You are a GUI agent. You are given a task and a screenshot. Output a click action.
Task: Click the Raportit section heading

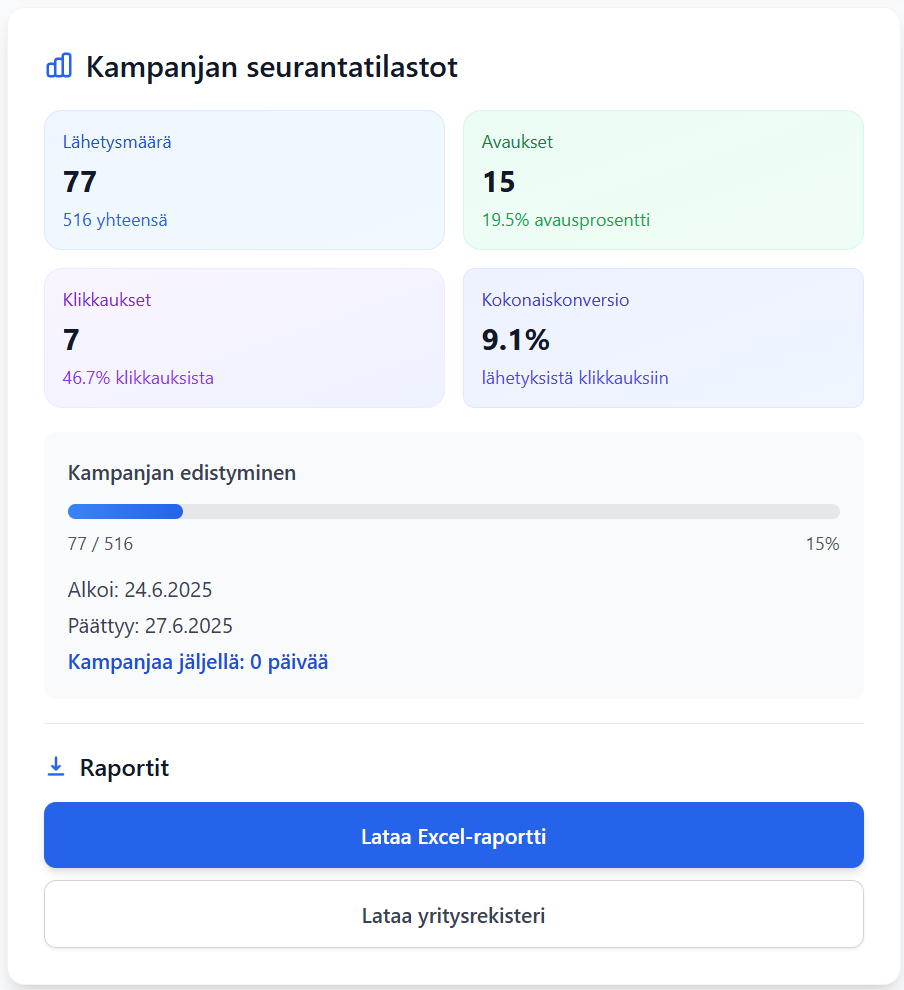tap(124, 768)
